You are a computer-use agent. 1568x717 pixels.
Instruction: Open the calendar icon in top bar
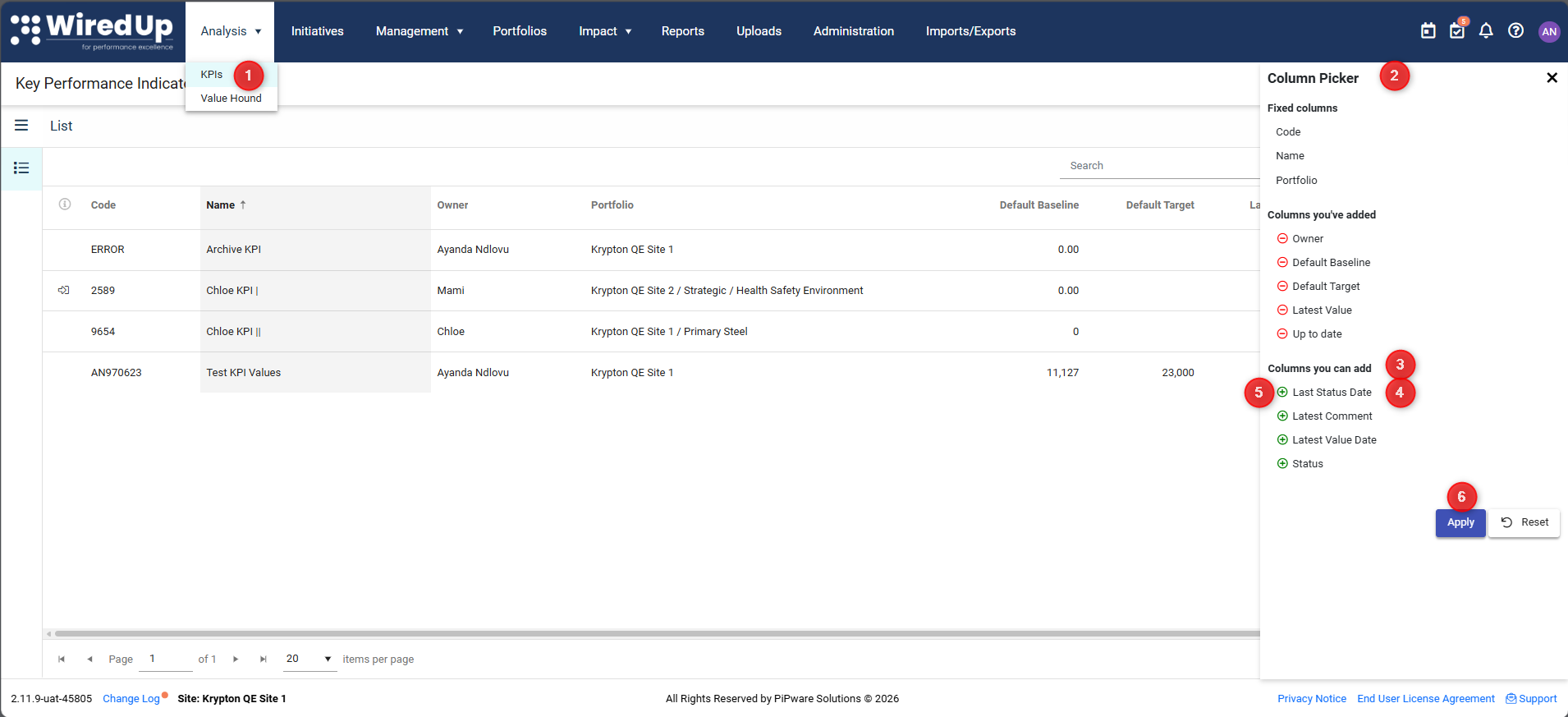click(1428, 31)
